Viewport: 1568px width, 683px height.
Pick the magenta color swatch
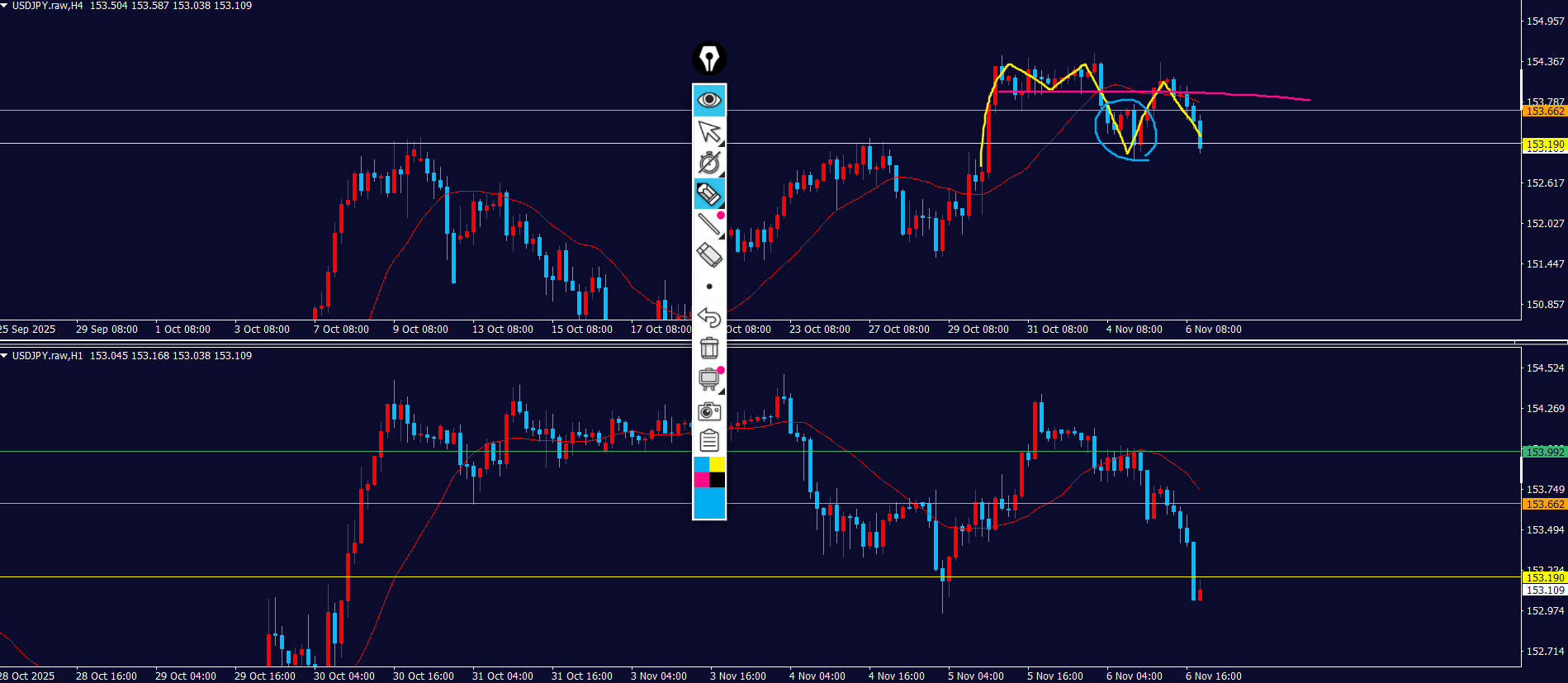tap(701, 480)
